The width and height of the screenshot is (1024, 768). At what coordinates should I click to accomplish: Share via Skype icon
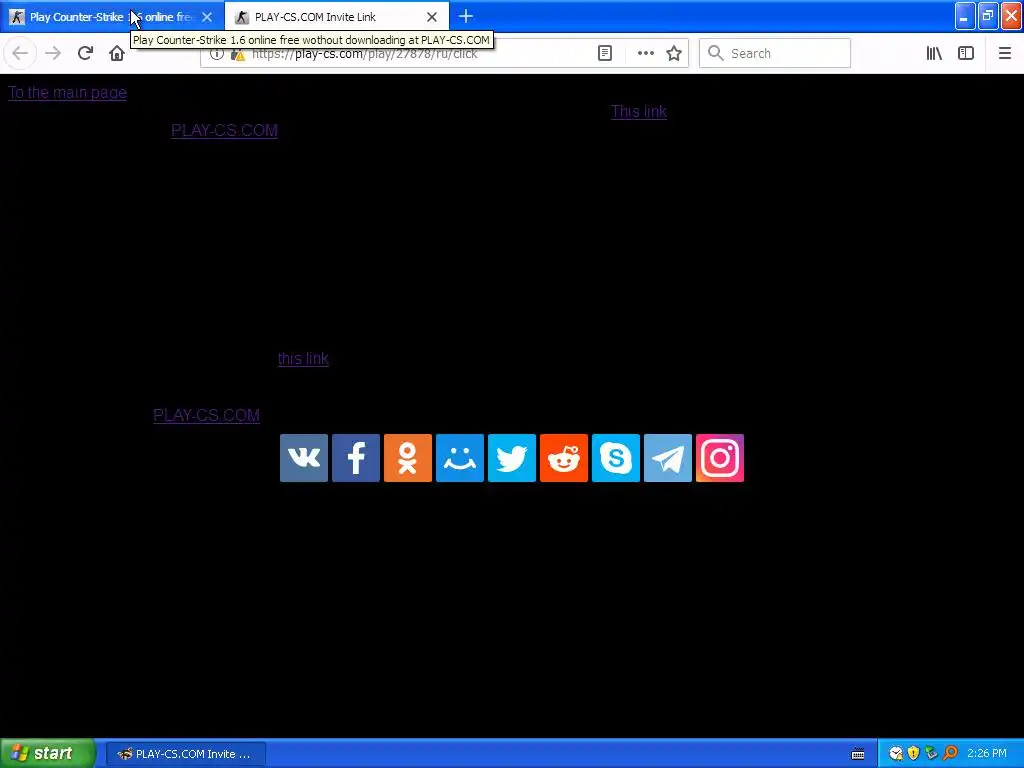pos(616,458)
